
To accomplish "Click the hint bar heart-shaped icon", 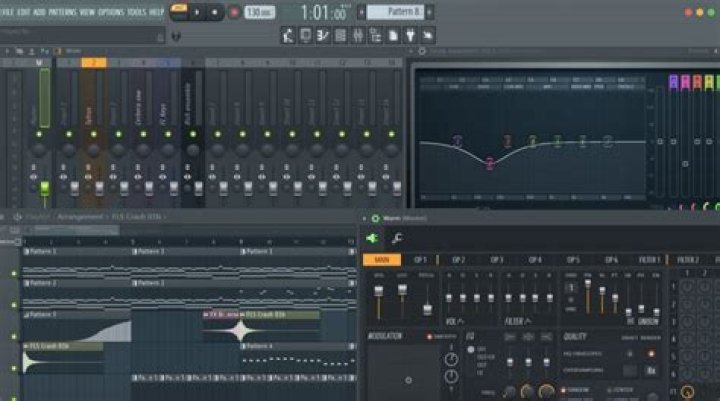I will 175,36.
